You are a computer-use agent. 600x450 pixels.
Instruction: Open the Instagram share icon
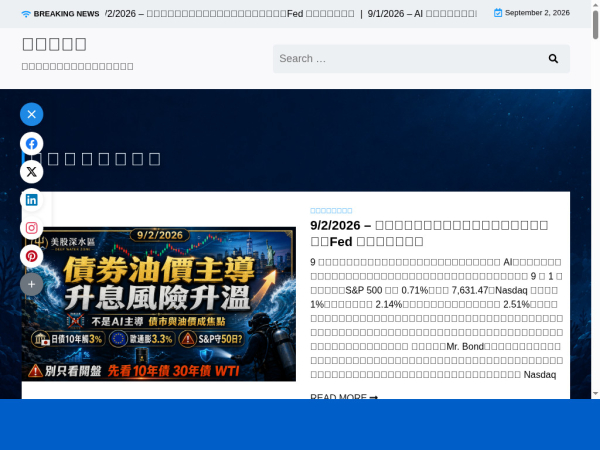click(x=31, y=228)
